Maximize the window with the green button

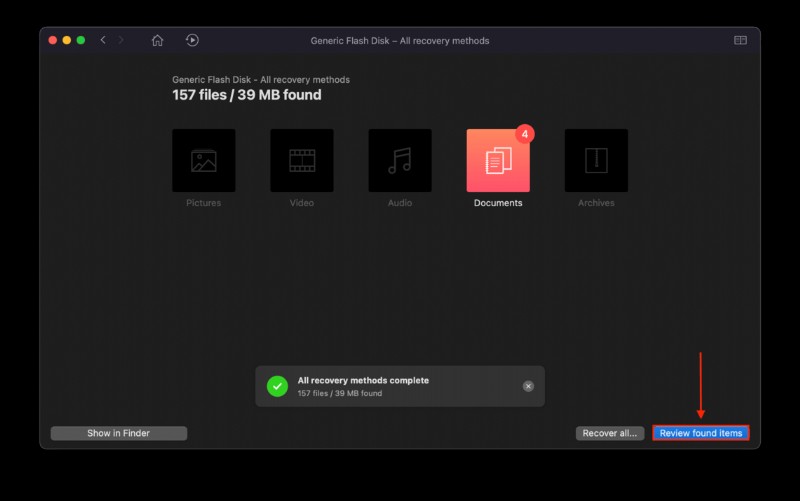[81, 40]
